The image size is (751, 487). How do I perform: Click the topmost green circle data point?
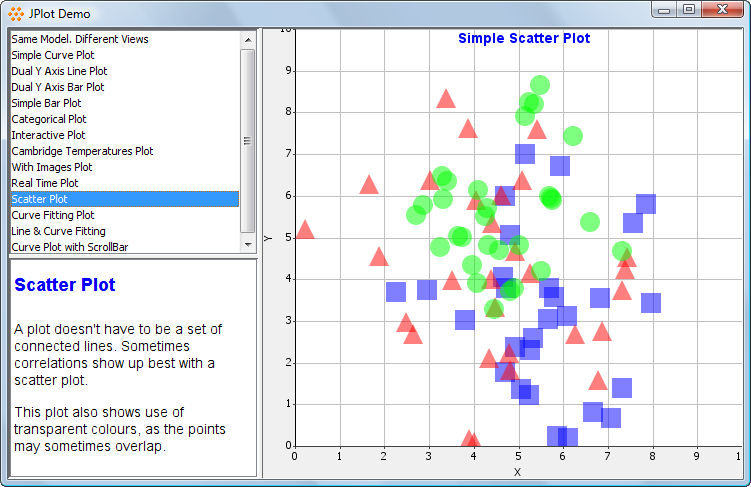[x=540, y=85]
